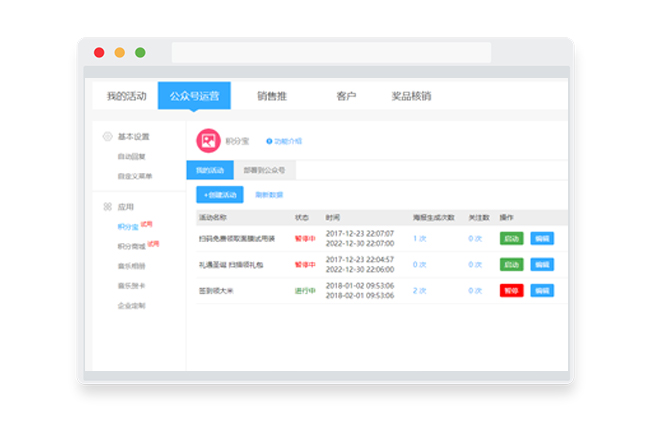Open 企业定制 in the sidebar
This screenshot has width=660, height=430.
click(131, 305)
